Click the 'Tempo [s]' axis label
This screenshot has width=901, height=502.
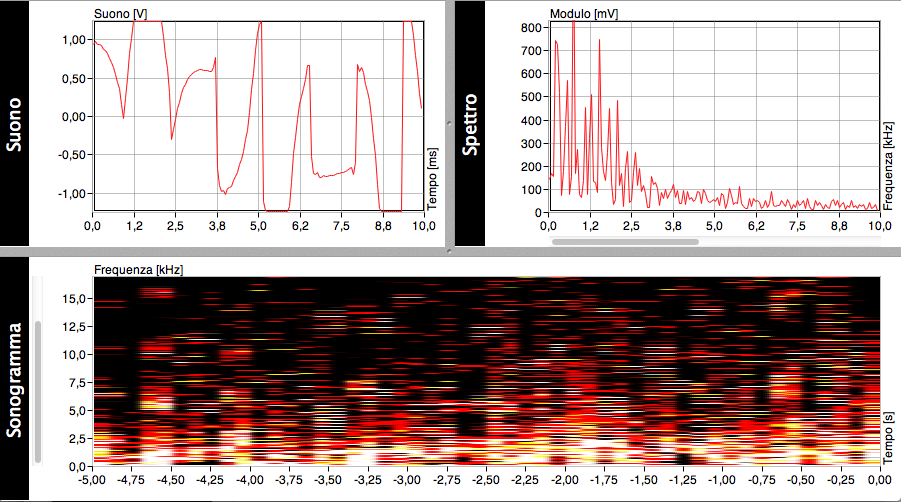pos(888,434)
